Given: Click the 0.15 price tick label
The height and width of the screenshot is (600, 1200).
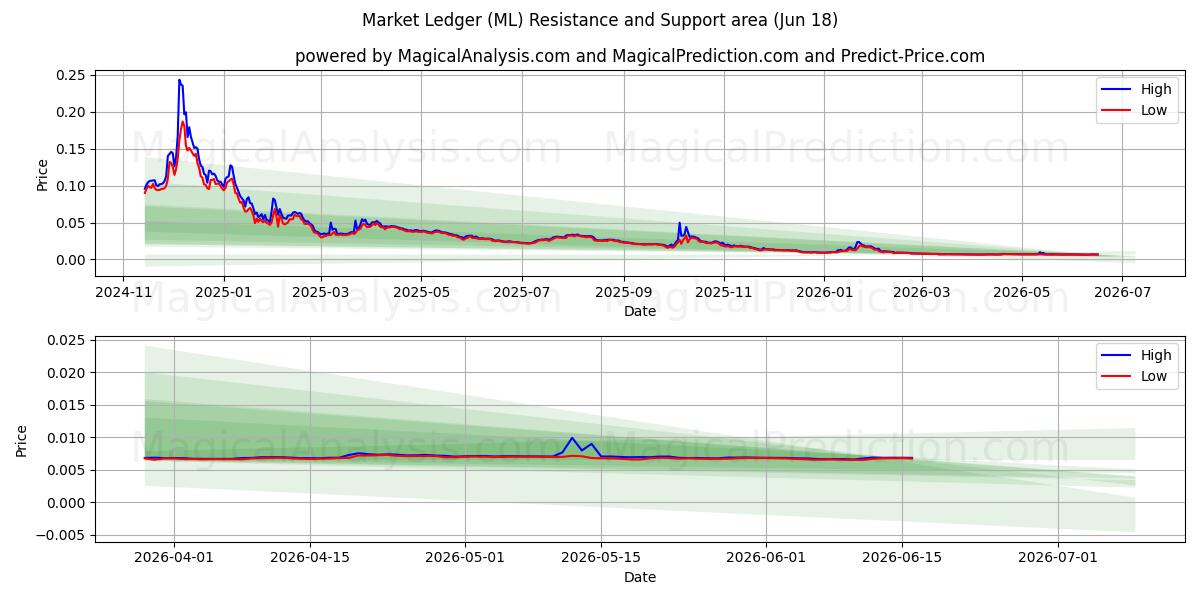Looking at the screenshot, I should [70, 149].
